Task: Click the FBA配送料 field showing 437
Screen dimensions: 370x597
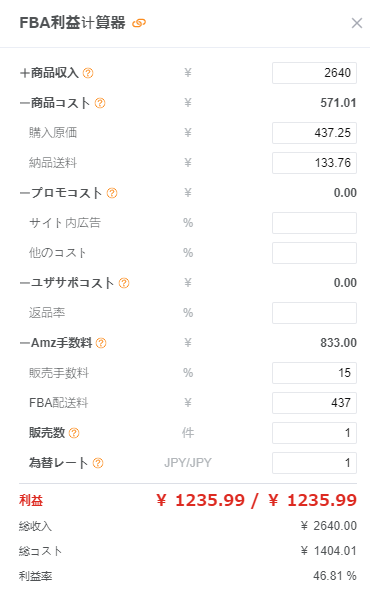Action: 314,403
